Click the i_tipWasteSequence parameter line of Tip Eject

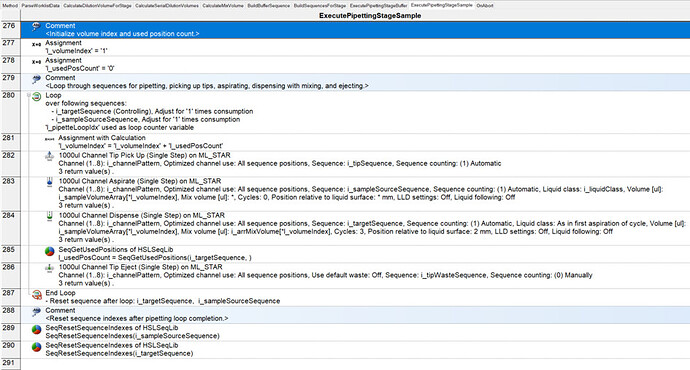point(326,275)
